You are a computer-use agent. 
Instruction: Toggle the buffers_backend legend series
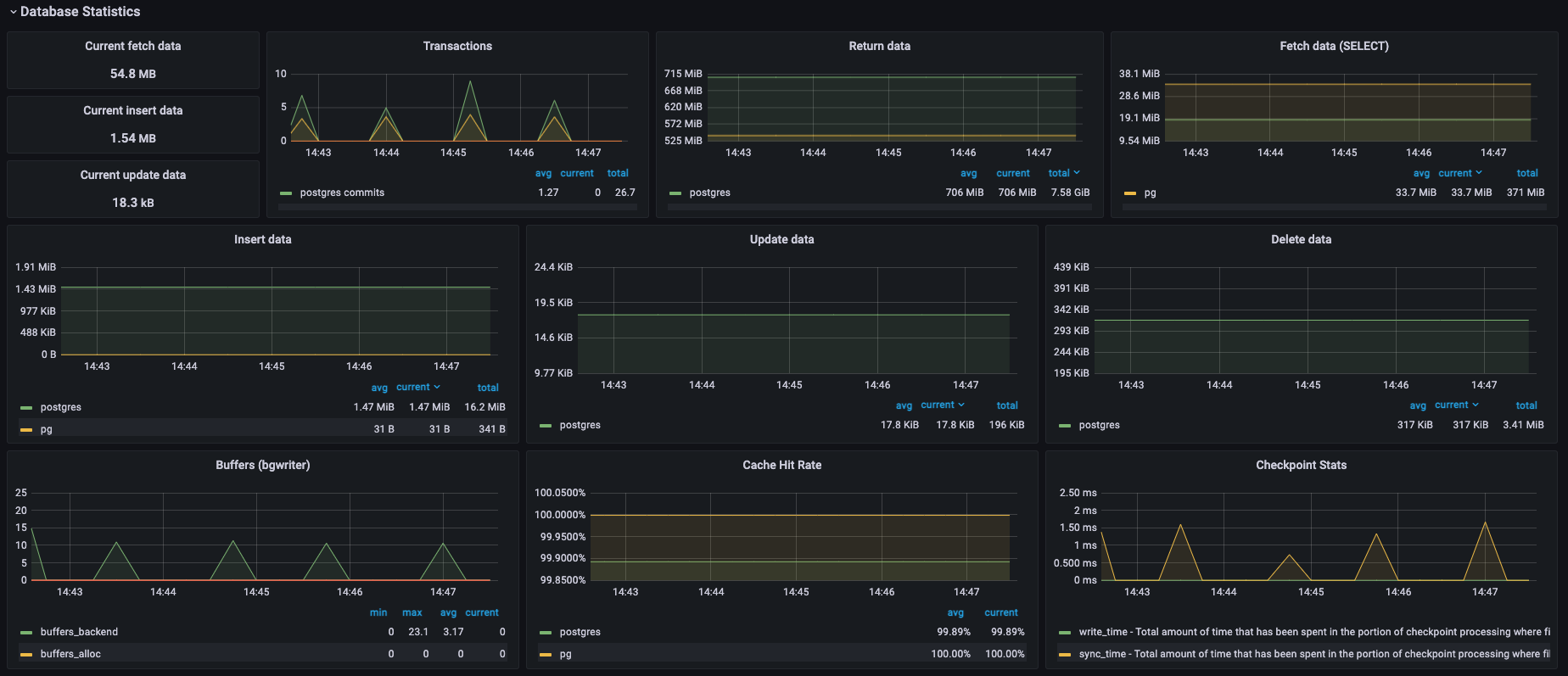pyautogui.click(x=79, y=632)
